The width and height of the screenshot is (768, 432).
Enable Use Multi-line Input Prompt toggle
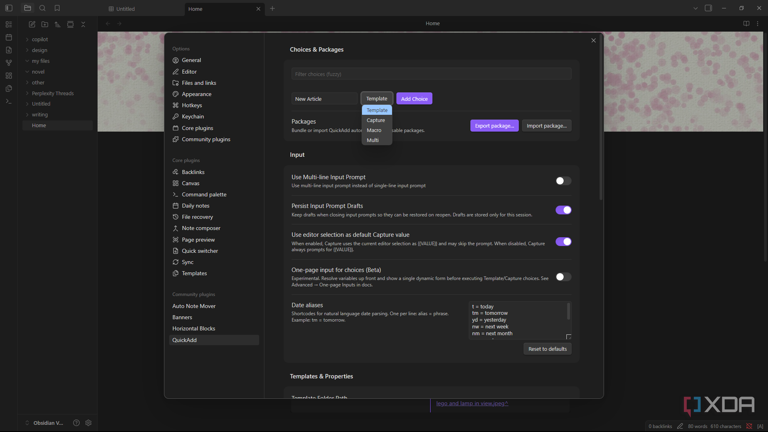tap(563, 181)
